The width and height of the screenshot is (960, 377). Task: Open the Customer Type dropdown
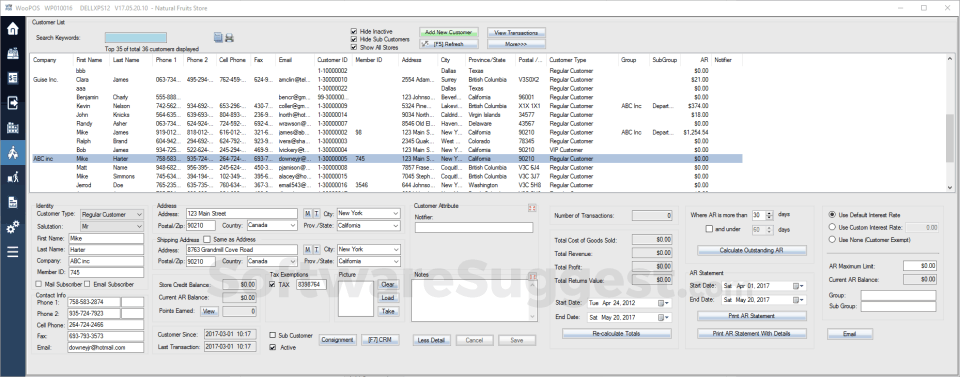(x=112, y=214)
